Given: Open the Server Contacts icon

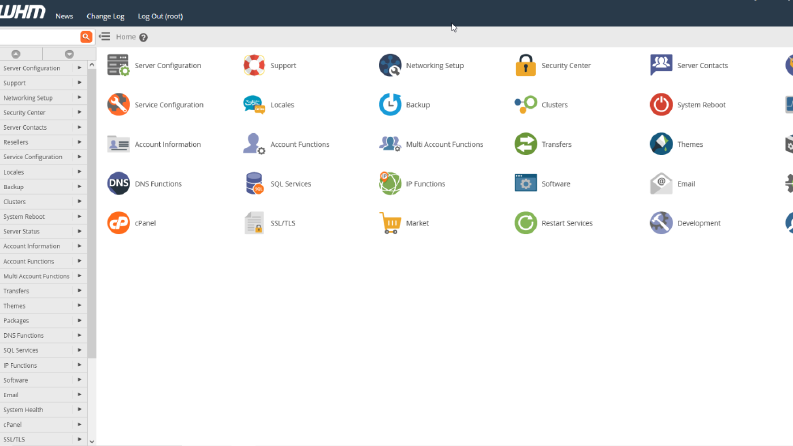Looking at the screenshot, I should (x=661, y=65).
